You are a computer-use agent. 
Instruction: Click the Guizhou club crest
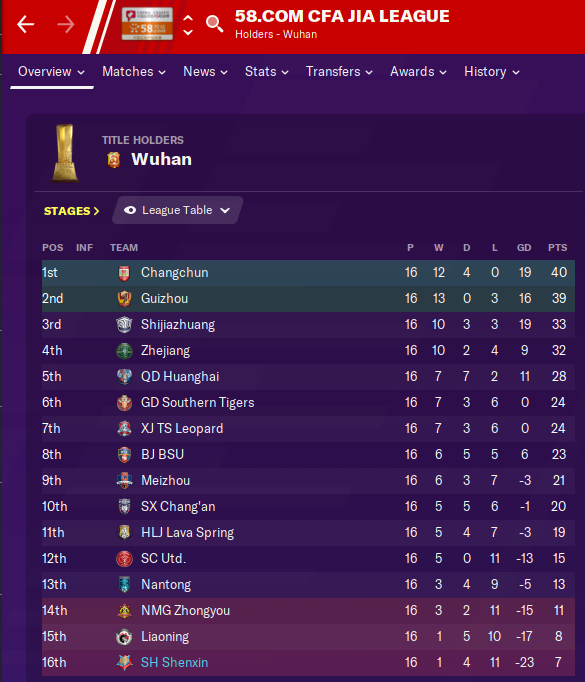click(x=124, y=299)
